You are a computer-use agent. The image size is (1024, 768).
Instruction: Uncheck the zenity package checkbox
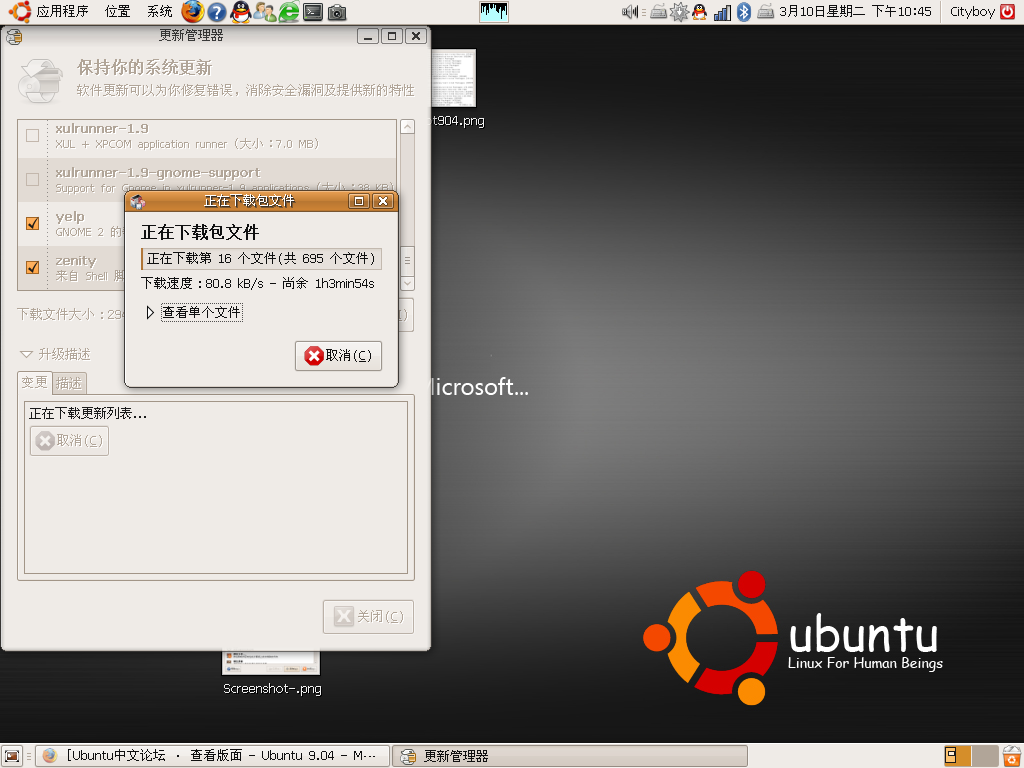32,267
